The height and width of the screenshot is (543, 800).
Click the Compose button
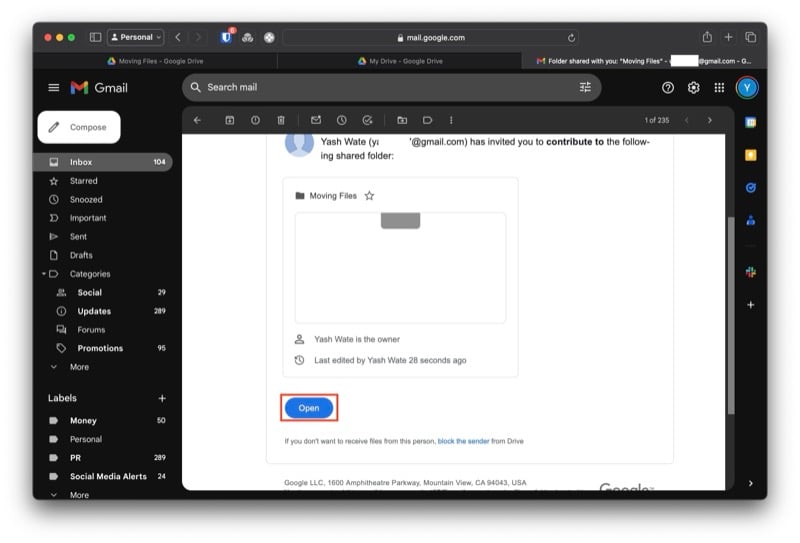pos(79,127)
